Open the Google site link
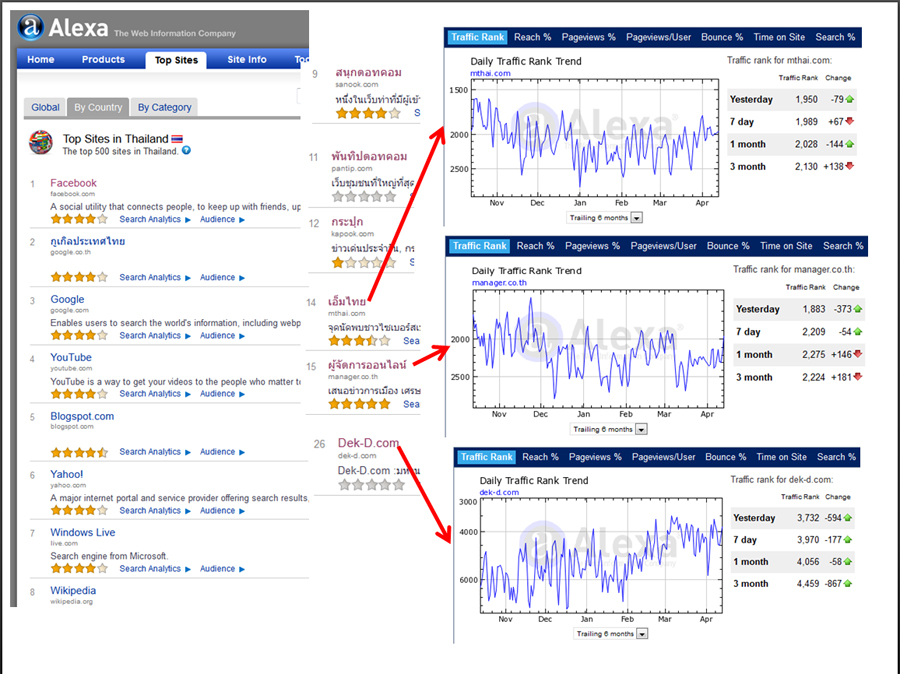The width and height of the screenshot is (900, 674). pos(67,299)
